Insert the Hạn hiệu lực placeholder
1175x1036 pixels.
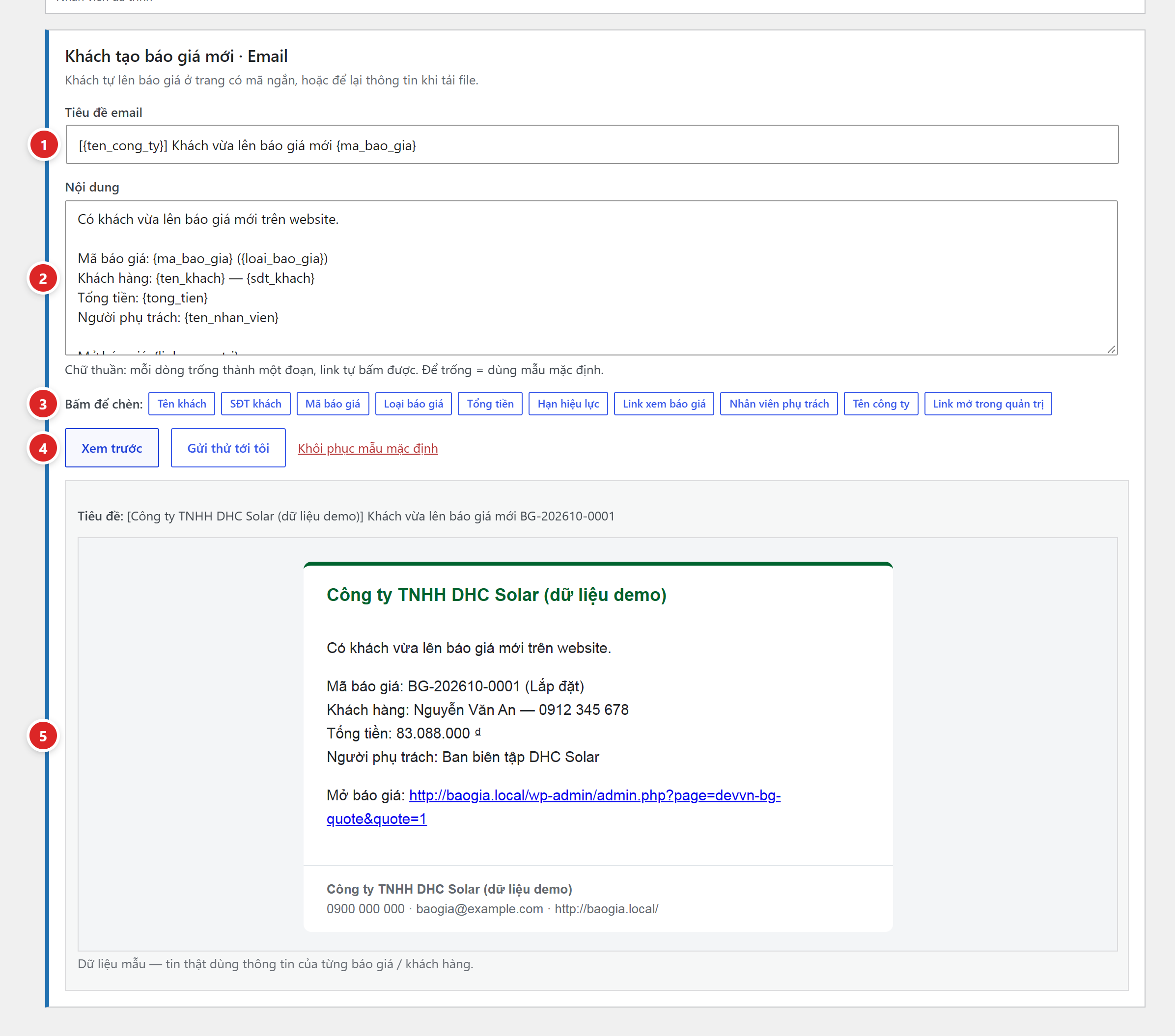[568, 404]
